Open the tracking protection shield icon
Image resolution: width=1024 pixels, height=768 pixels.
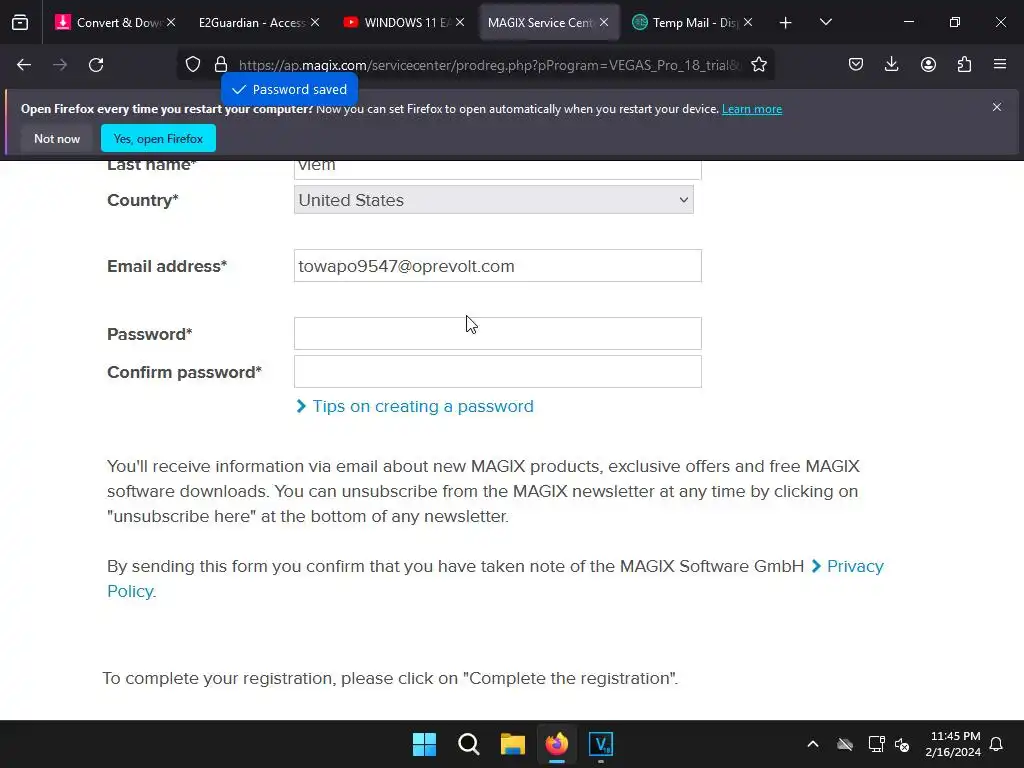(x=193, y=65)
